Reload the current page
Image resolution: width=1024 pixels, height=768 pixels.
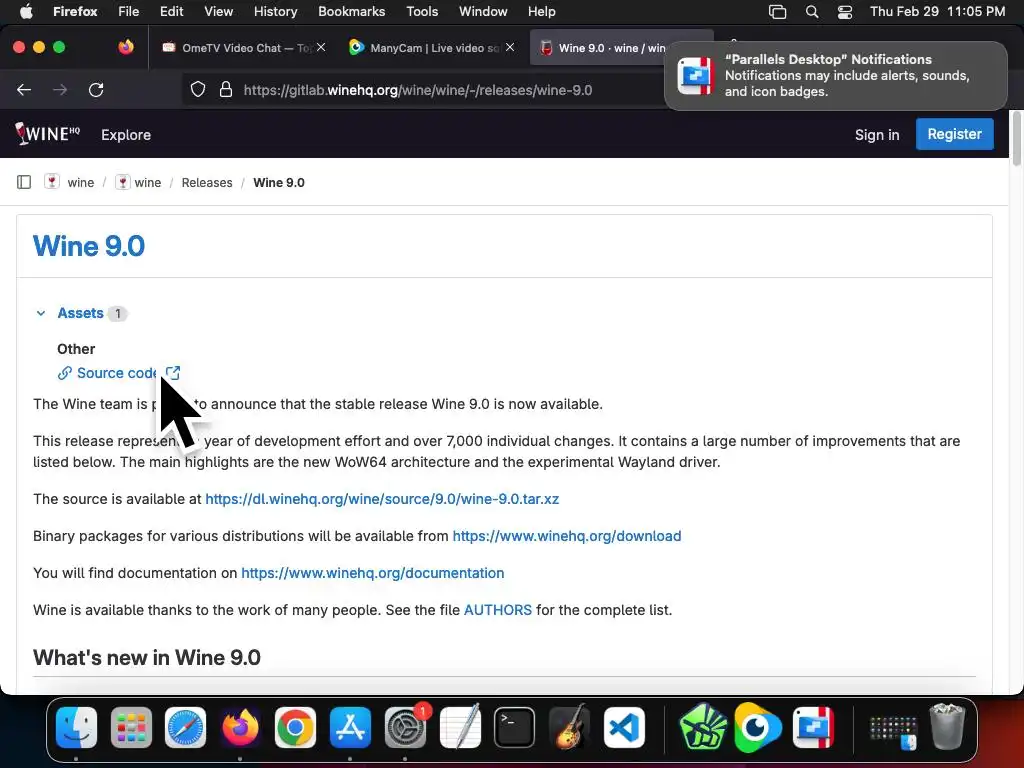[x=96, y=90]
